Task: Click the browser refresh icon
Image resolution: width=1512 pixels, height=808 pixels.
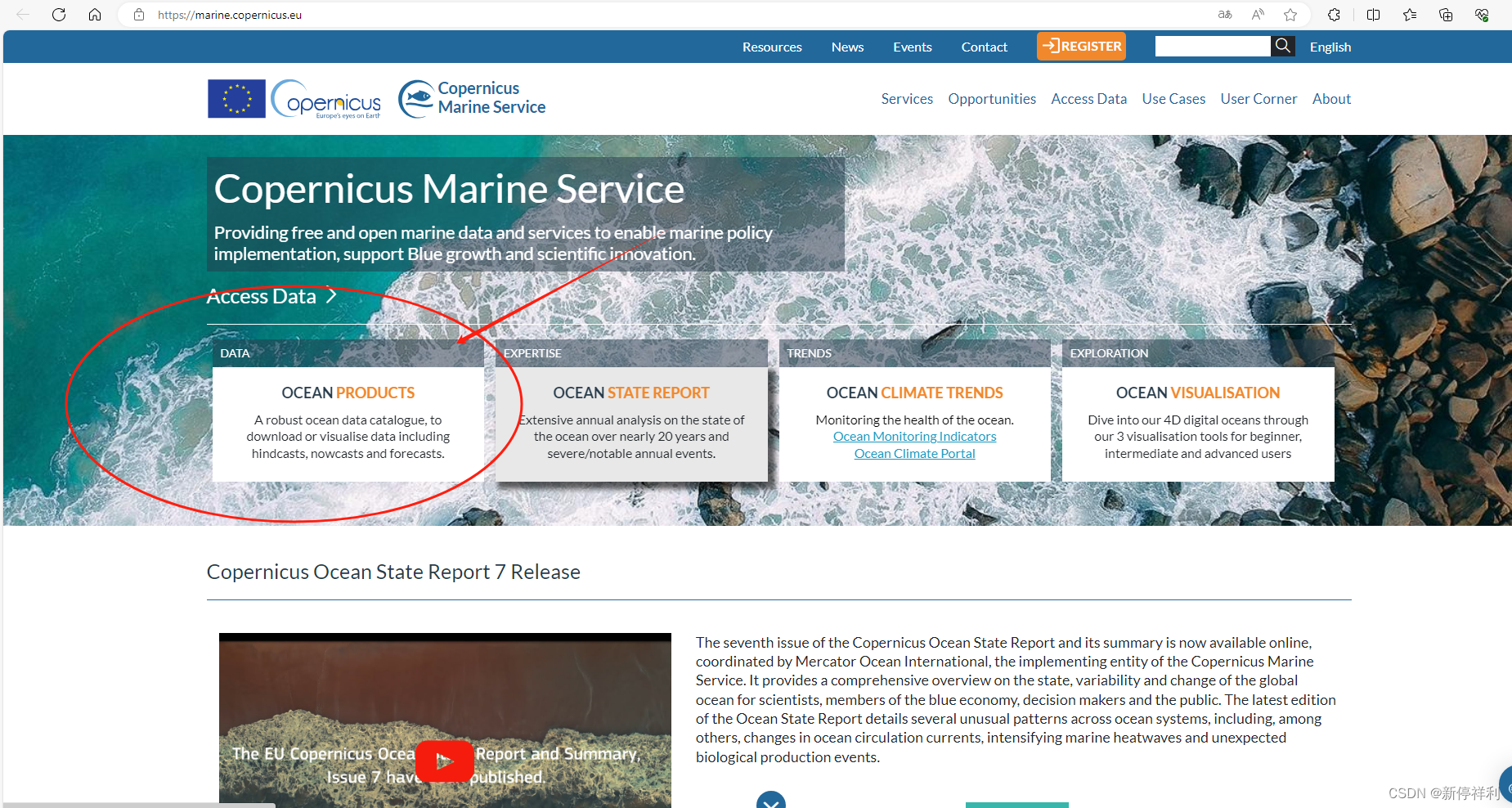Action: coord(59,15)
